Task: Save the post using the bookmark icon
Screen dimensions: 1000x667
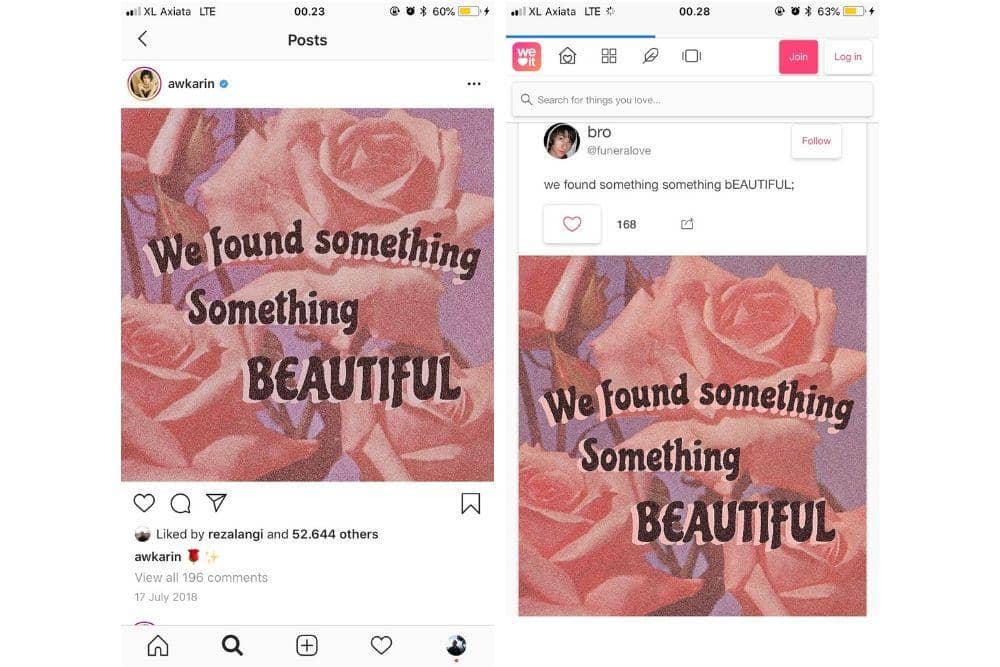Action: click(470, 503)
